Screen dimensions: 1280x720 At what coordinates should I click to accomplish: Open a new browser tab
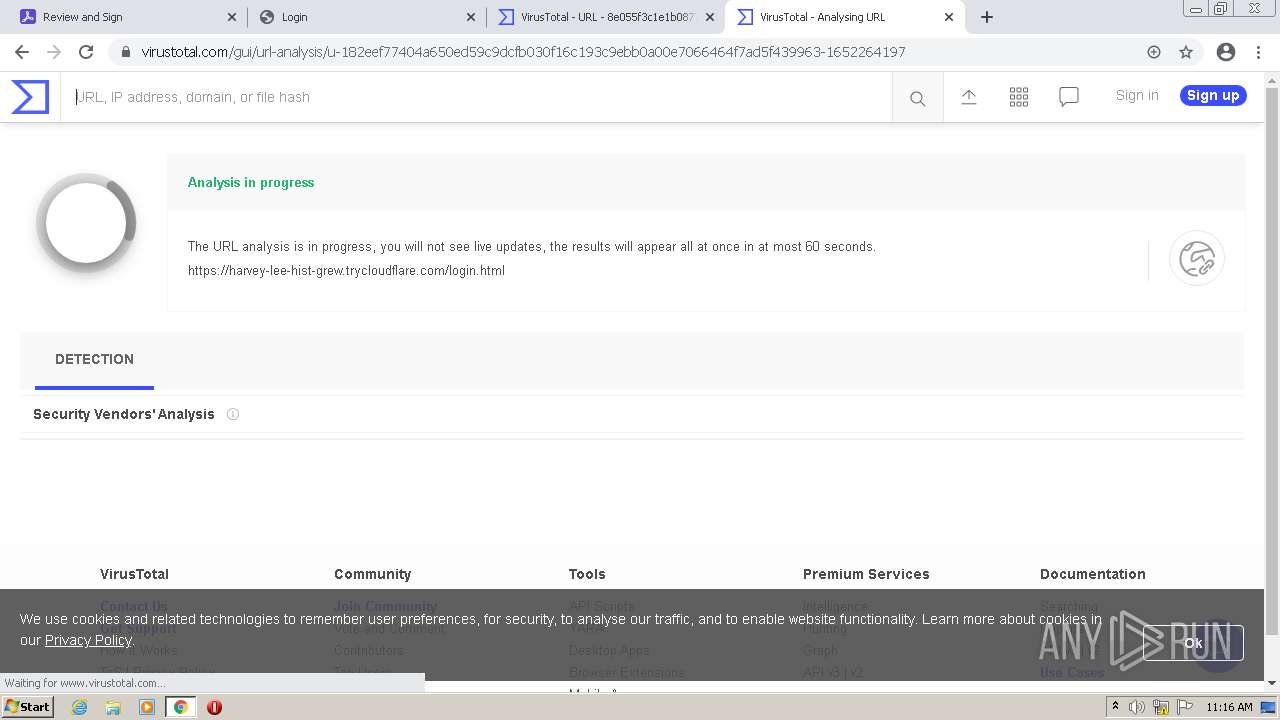pos(987,17)
